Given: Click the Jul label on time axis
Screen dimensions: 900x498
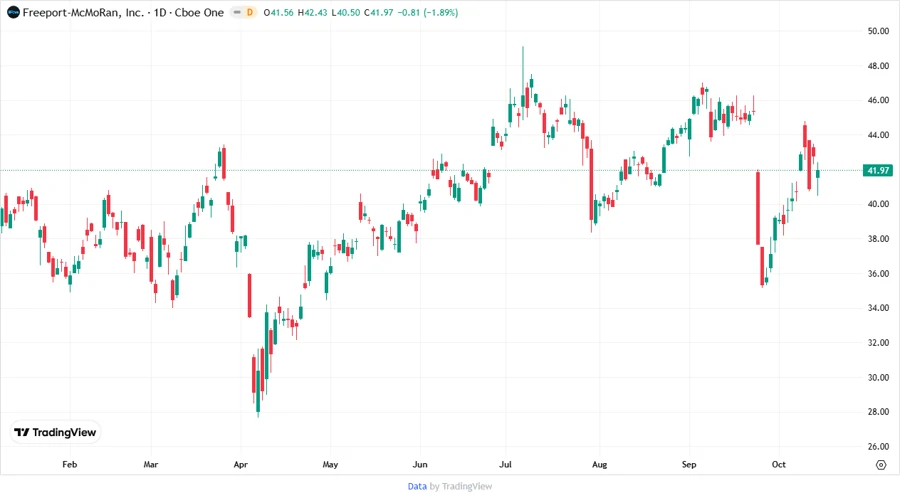Looking at the screenshot, I should [x=505, y=465].
